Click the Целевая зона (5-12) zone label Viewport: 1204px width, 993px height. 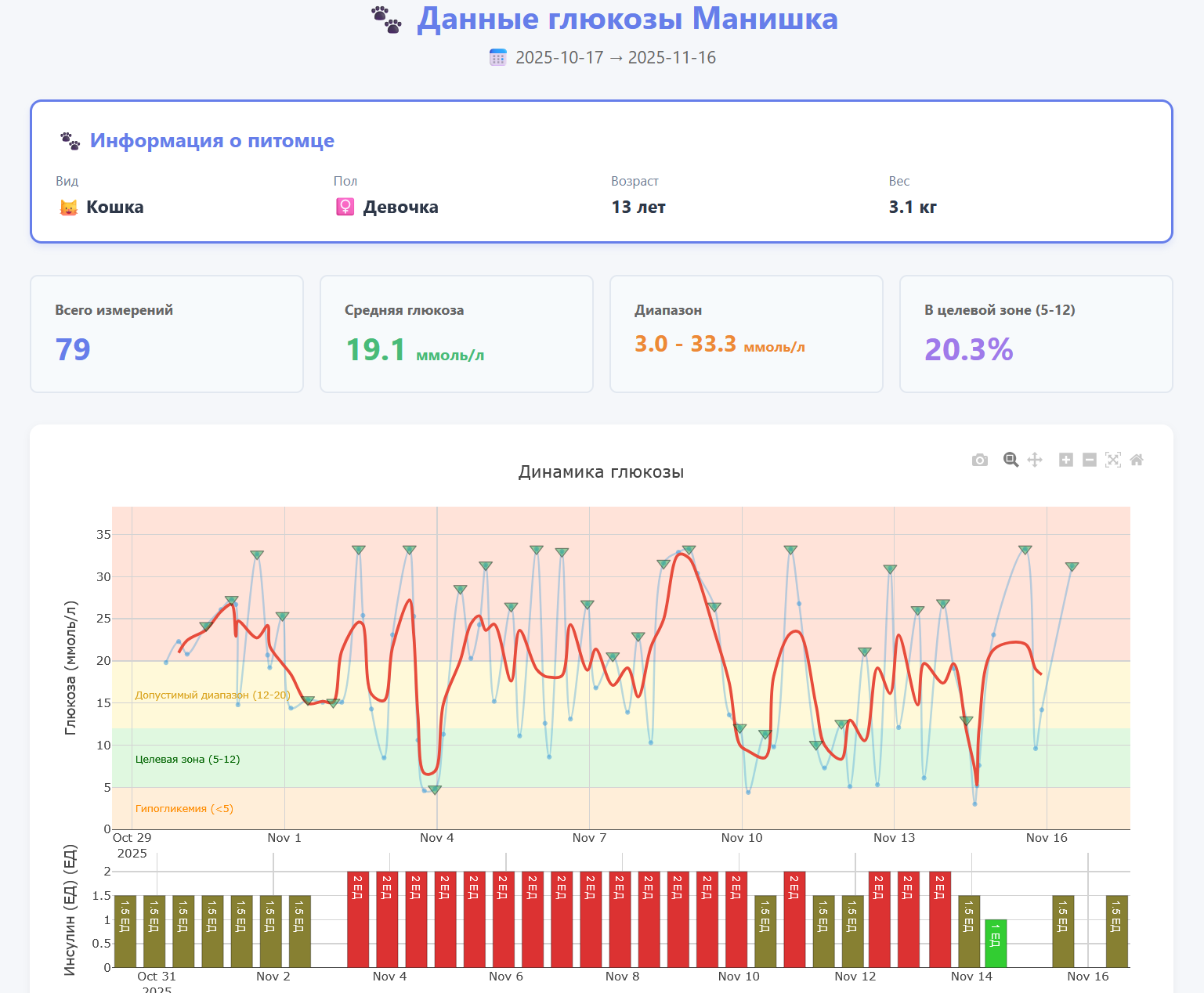(x=188, y=760)
